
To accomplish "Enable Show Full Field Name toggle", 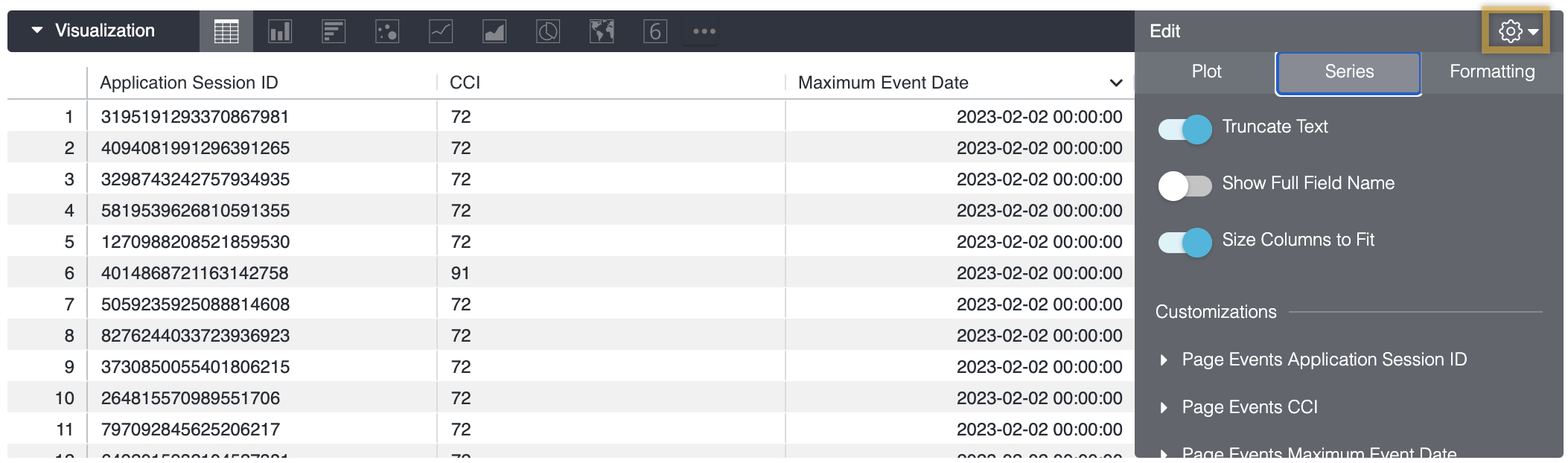I will [x=1185, y=186].
